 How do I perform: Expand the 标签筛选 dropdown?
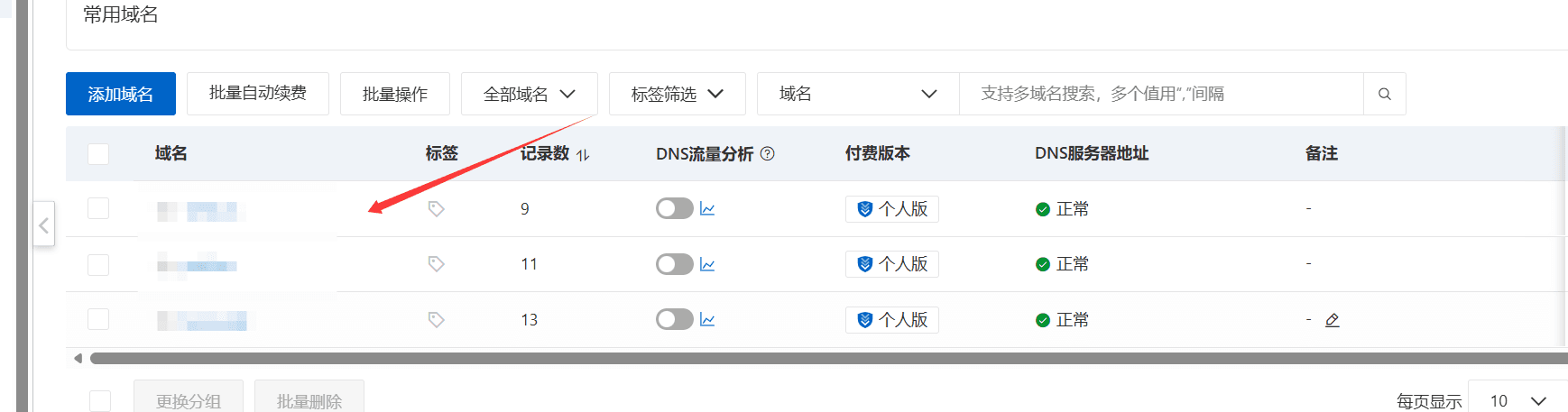(x=677, y=94)
